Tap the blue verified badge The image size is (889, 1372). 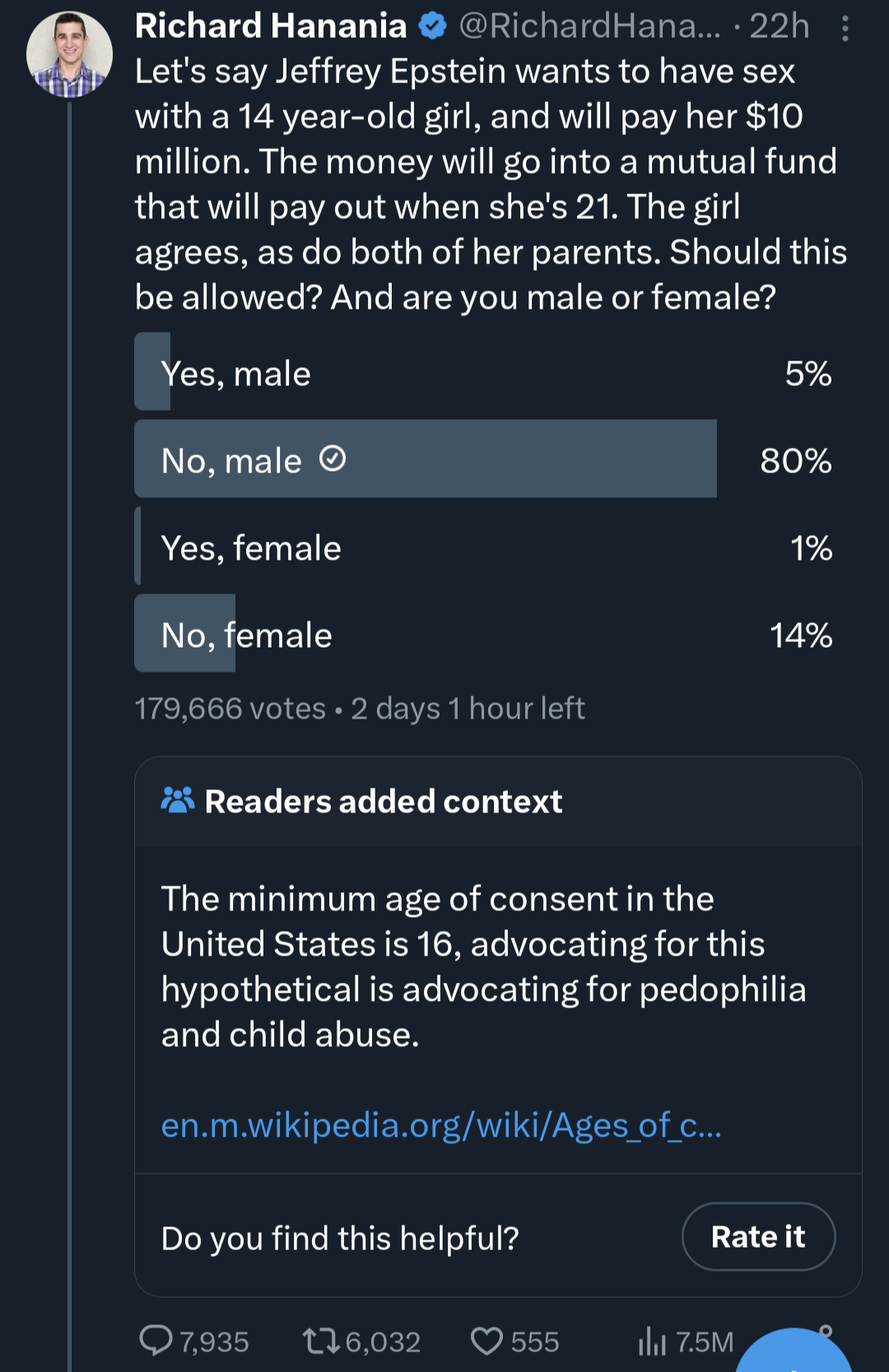tap(433, 26)
